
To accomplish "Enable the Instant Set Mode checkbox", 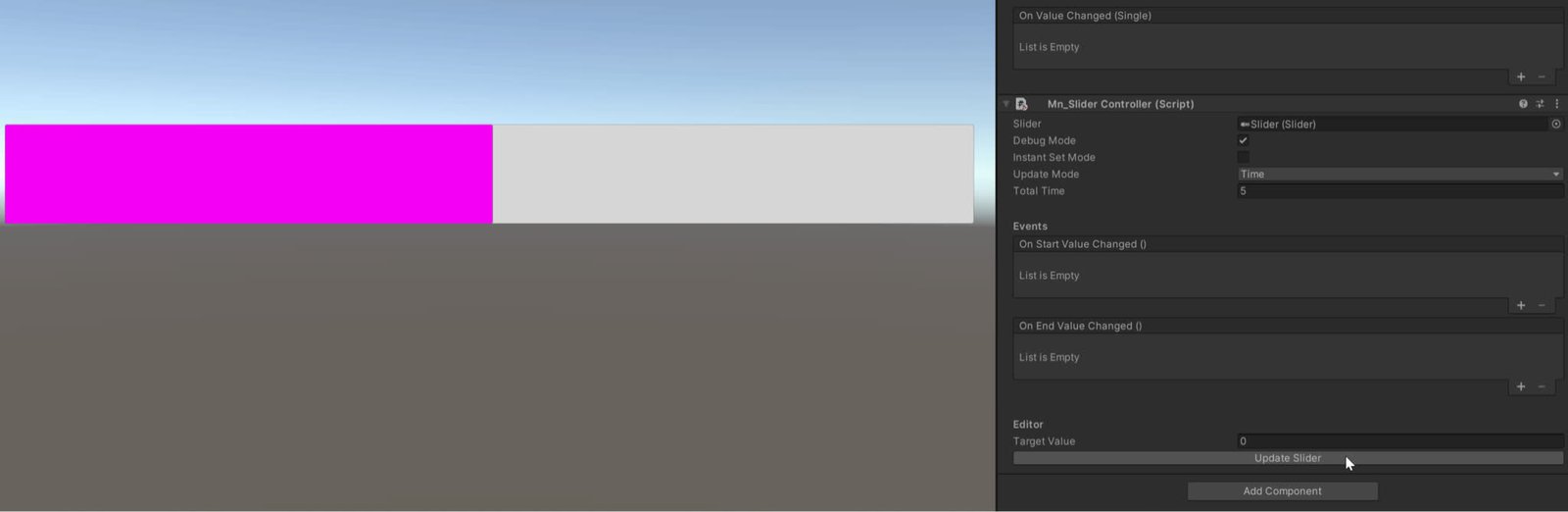I will click(1243, 157).
